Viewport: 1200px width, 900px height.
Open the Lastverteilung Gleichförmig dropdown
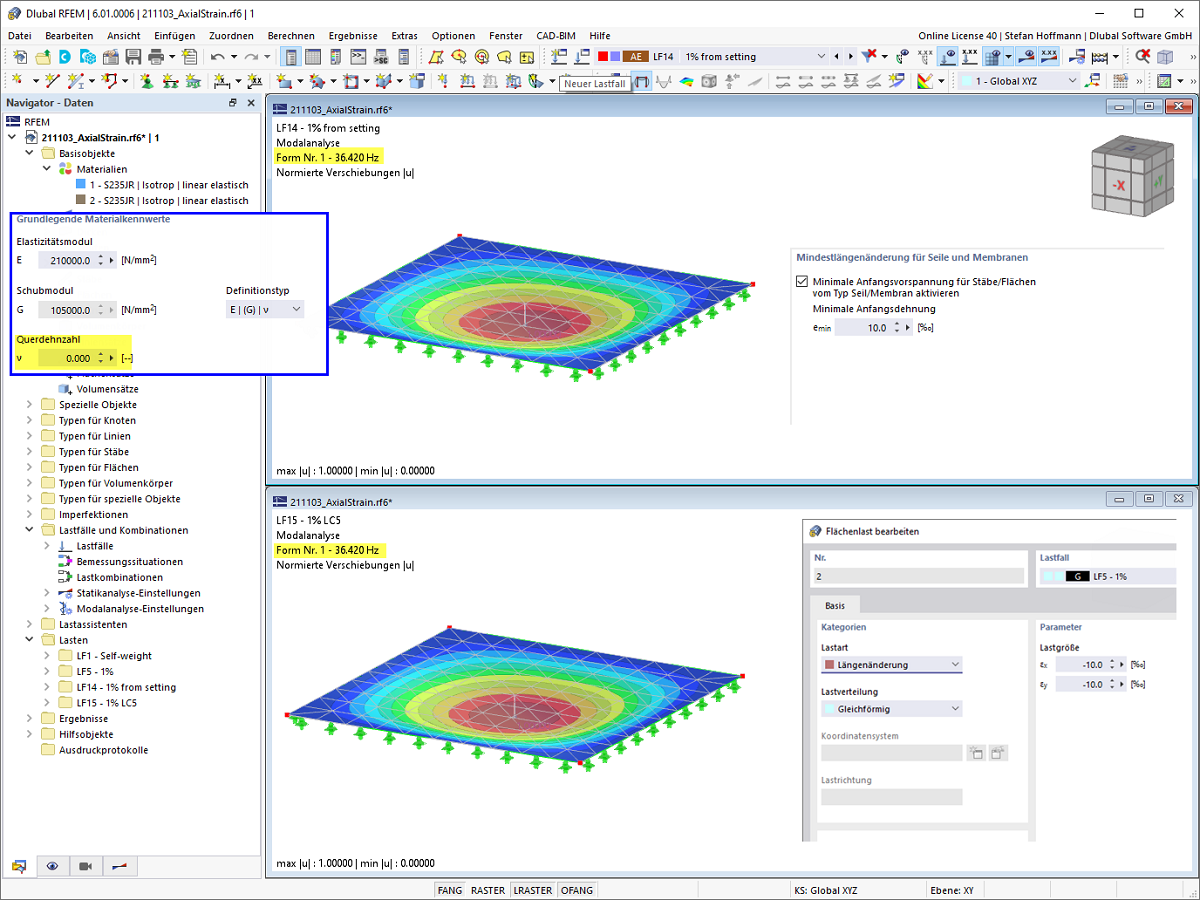891,709
